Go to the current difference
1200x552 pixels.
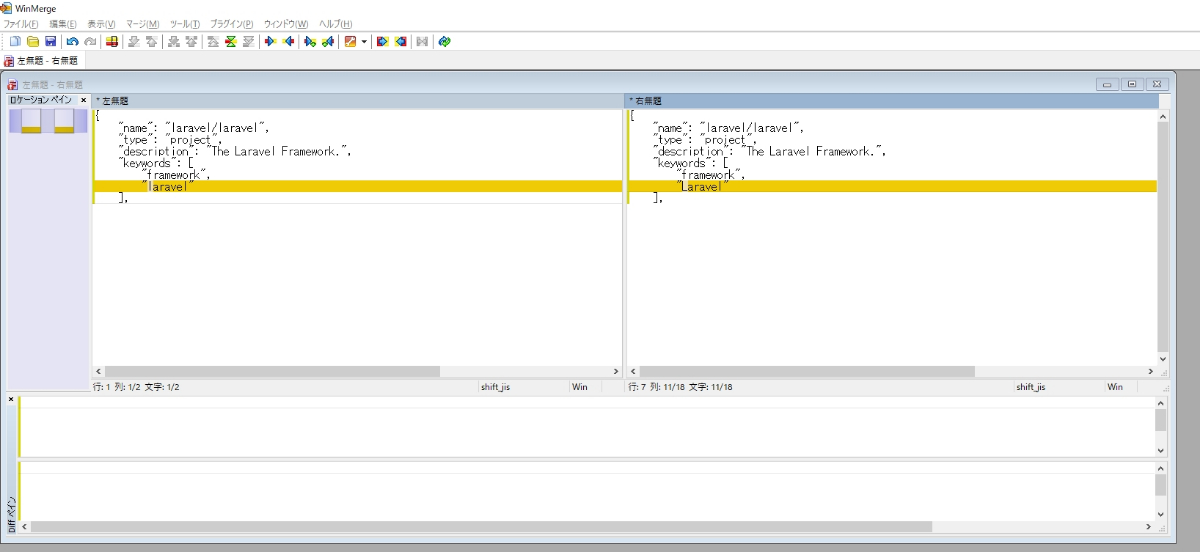tap(230, 41)
